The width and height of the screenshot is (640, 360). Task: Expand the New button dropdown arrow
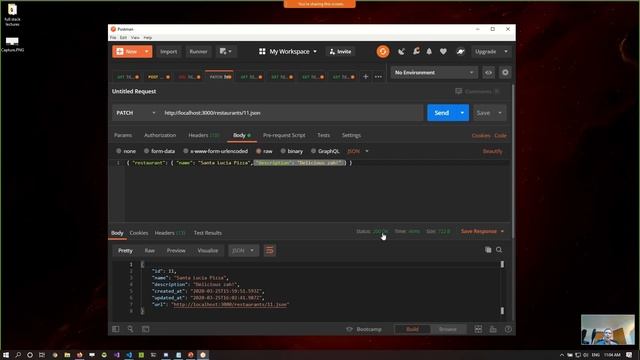(x=147, y=51)
